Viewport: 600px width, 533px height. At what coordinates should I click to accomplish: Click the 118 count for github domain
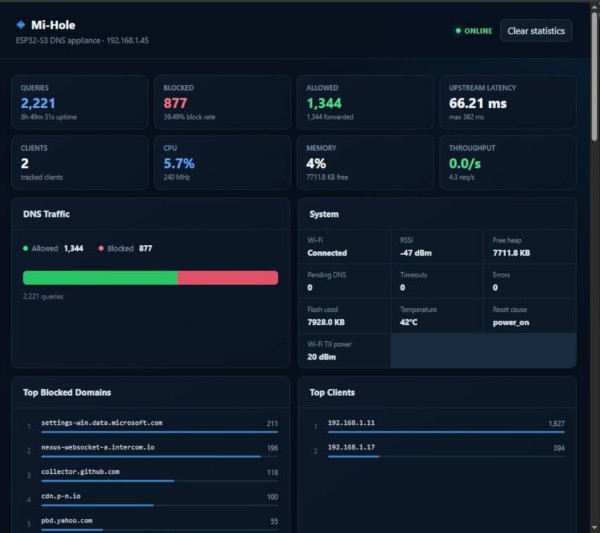(272, 473)
